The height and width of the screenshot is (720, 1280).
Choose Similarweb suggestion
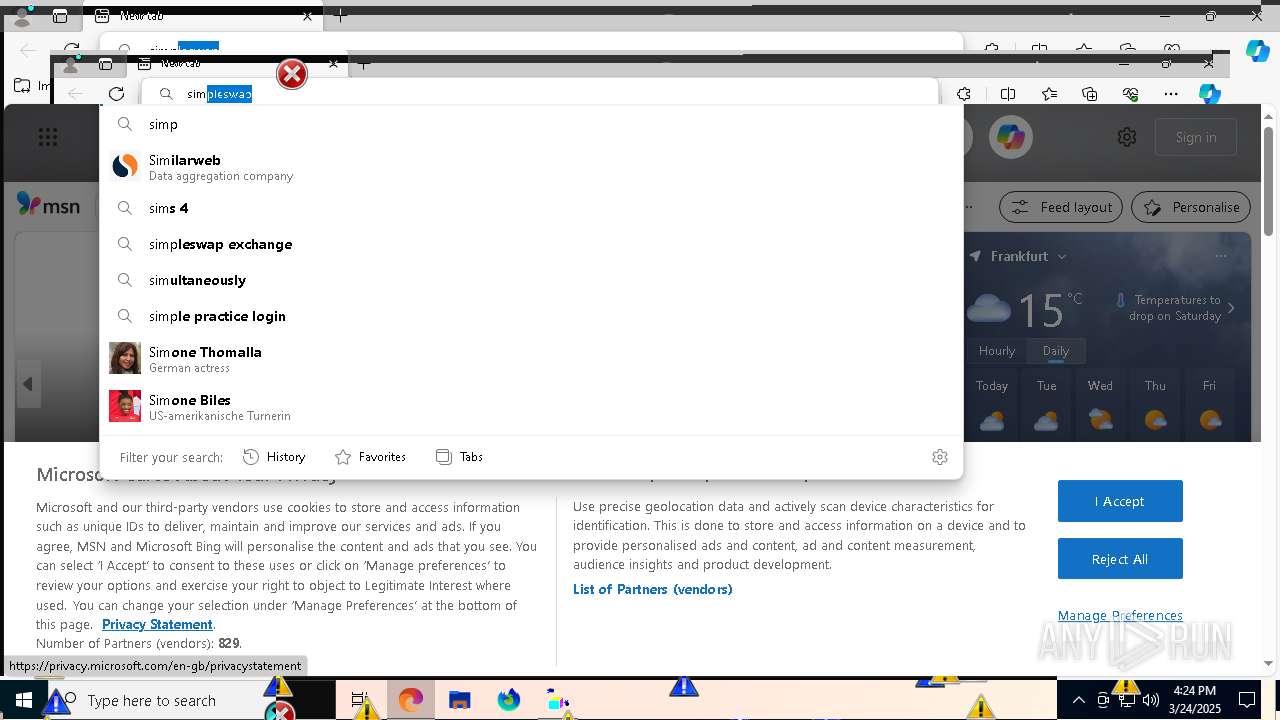click(531, 166)
